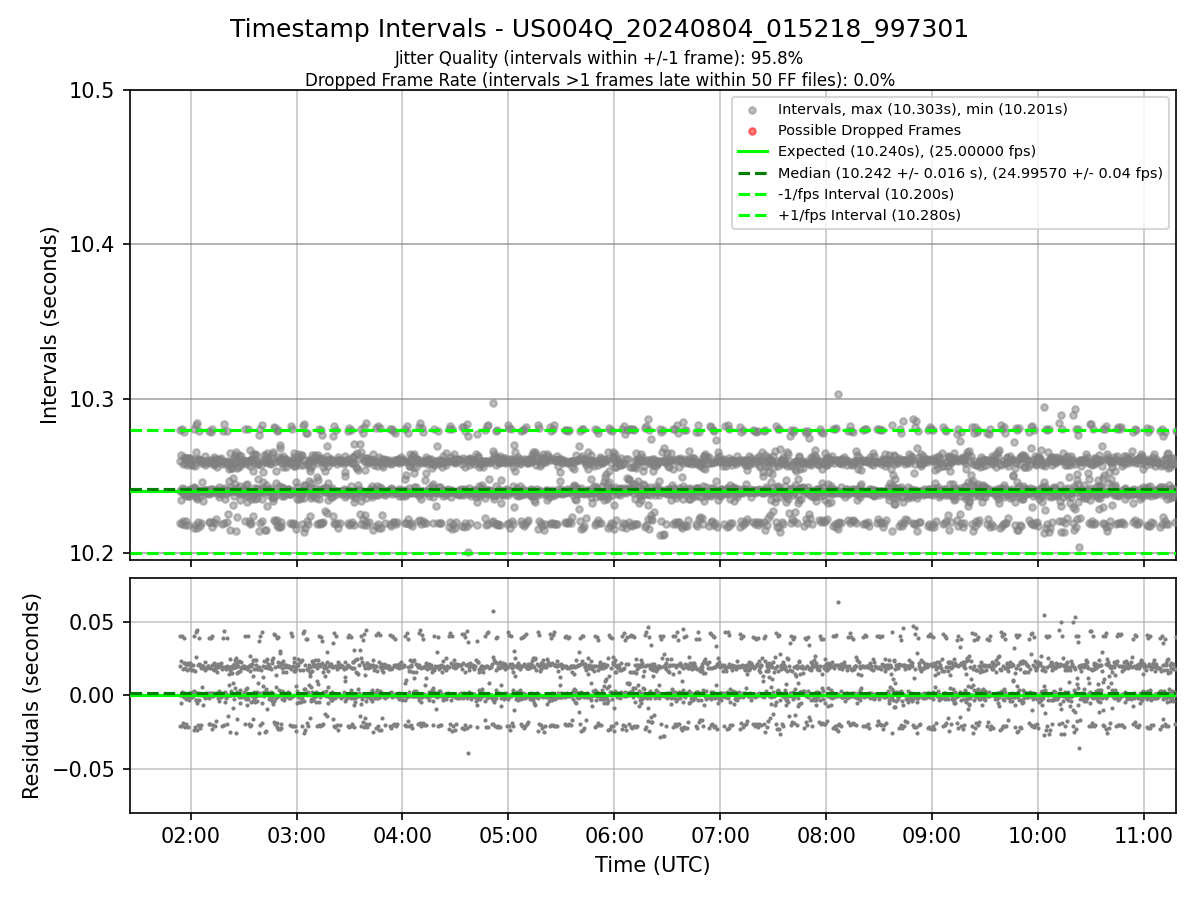This screenshot has height=900, width=1200.
Task: Click the 05:00 time tick label
Action: tap(508, 835)
